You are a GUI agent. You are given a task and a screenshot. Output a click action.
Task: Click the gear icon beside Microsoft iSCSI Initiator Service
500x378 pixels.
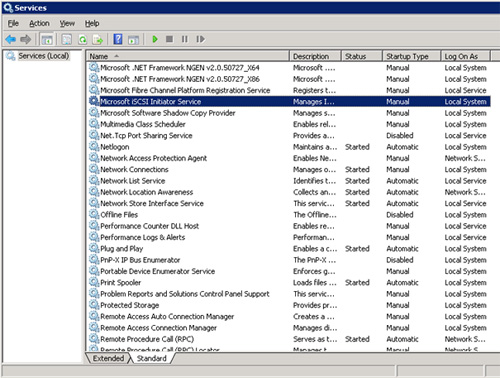(x=94, y=101)
